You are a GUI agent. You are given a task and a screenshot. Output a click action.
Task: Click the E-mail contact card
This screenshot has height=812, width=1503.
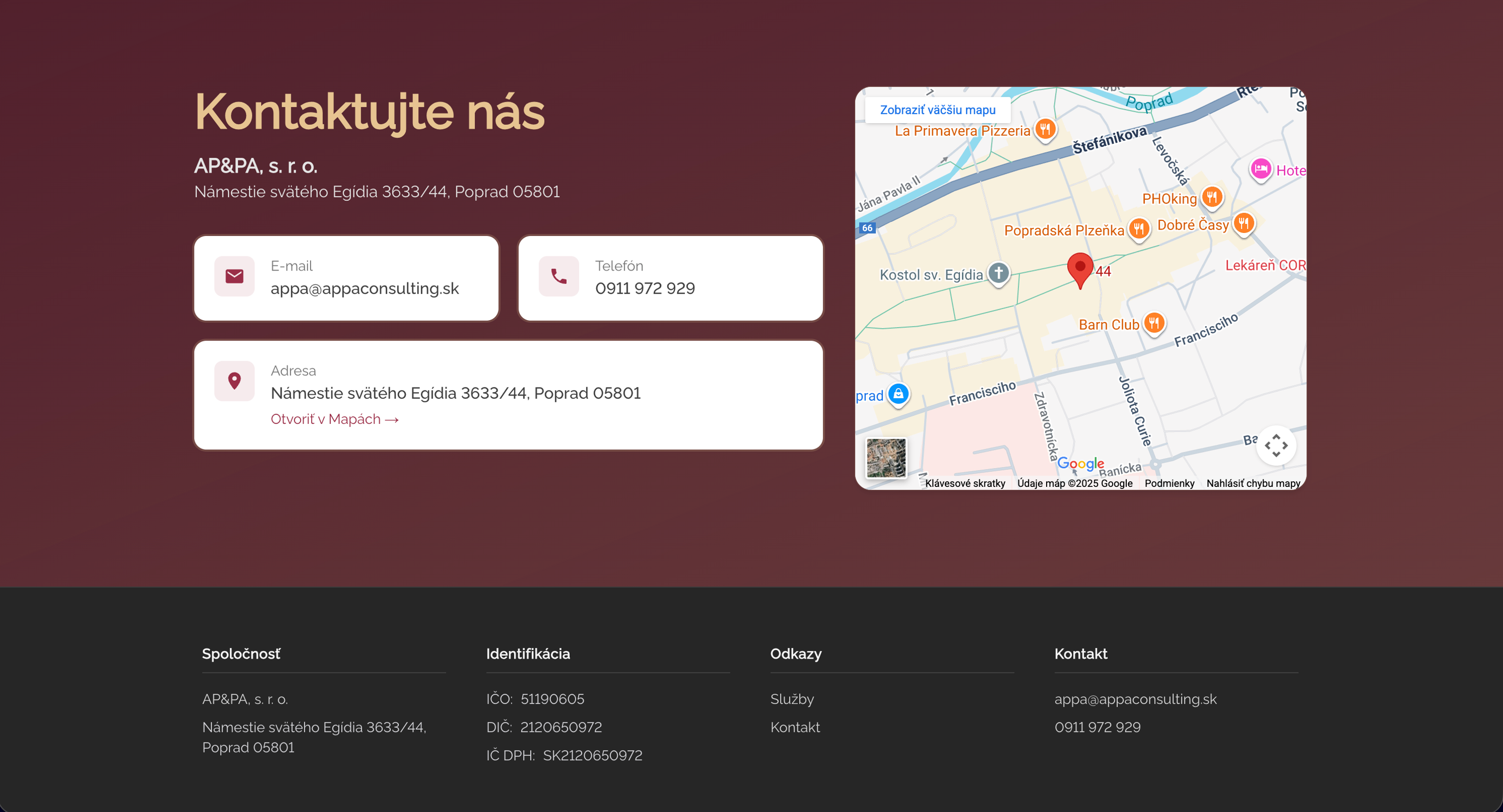(x=346, y=278)
